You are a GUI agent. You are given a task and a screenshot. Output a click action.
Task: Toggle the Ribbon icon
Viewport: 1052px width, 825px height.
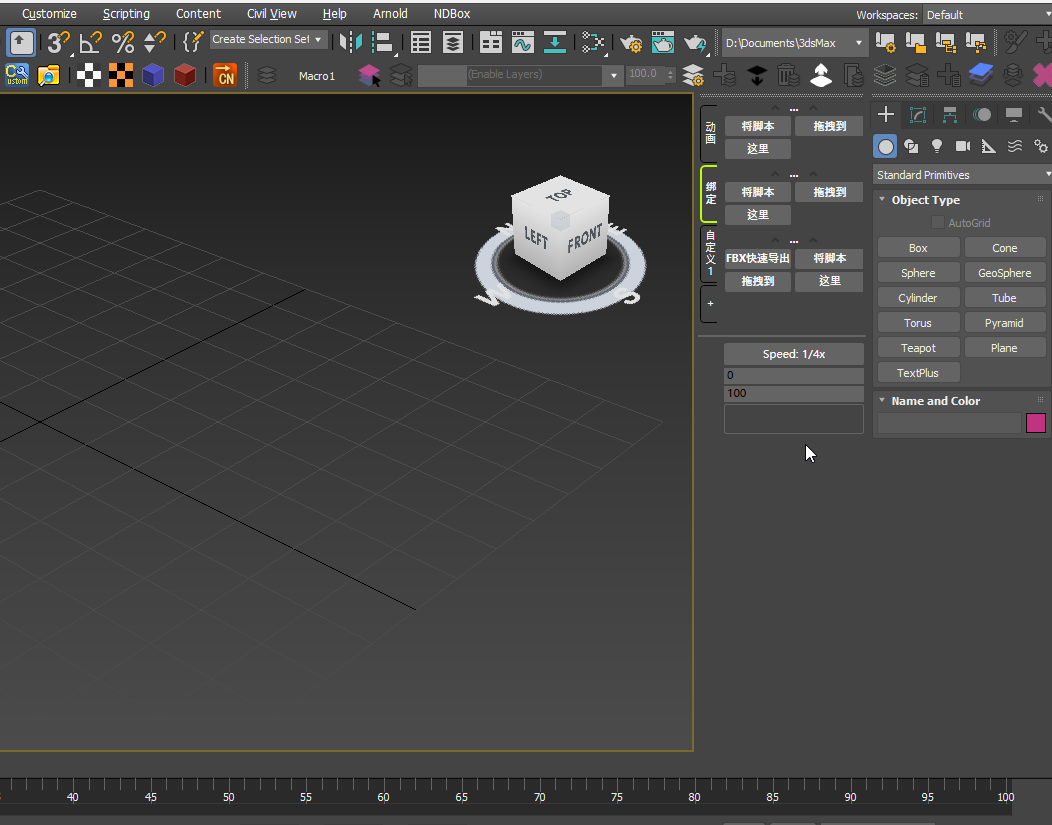point(490,42)
